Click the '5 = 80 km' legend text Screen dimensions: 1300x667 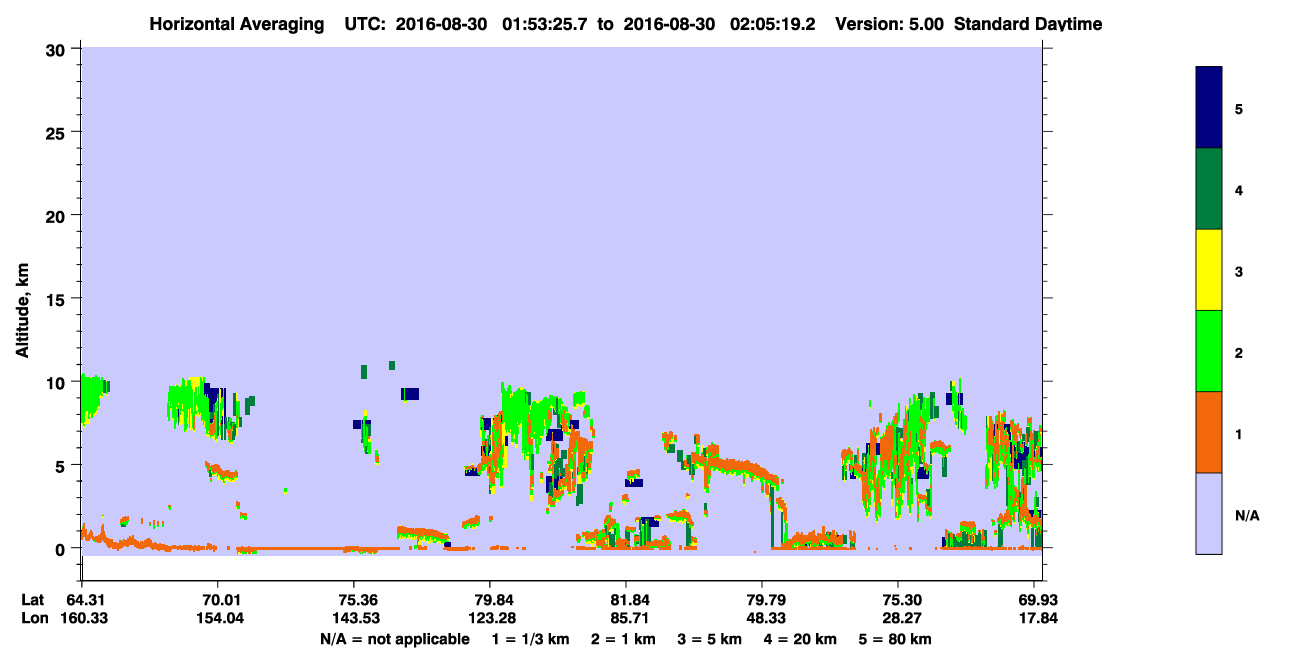pos(896,639)
